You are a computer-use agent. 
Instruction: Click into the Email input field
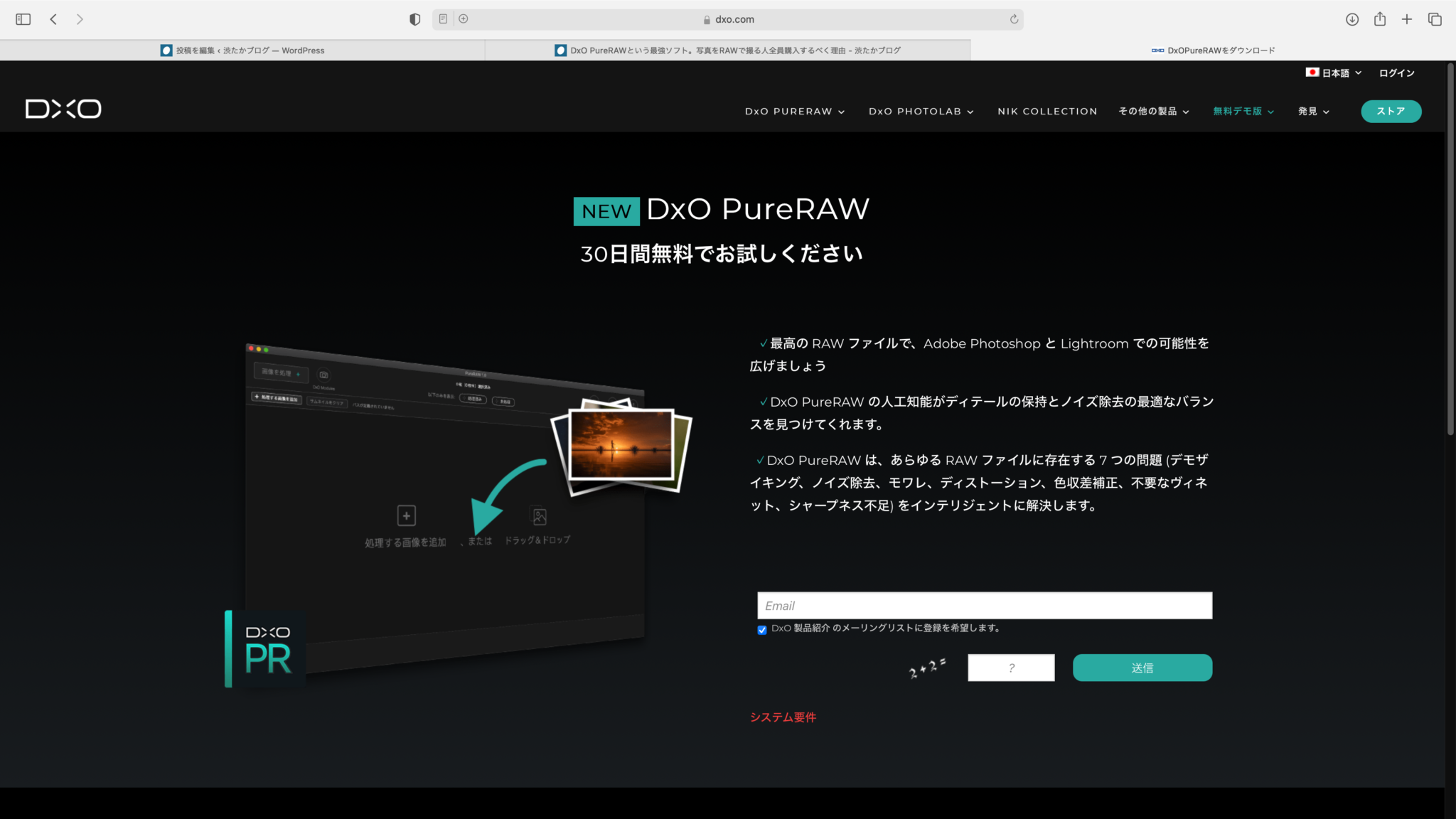pyautogui.click(x=985, y=606)
